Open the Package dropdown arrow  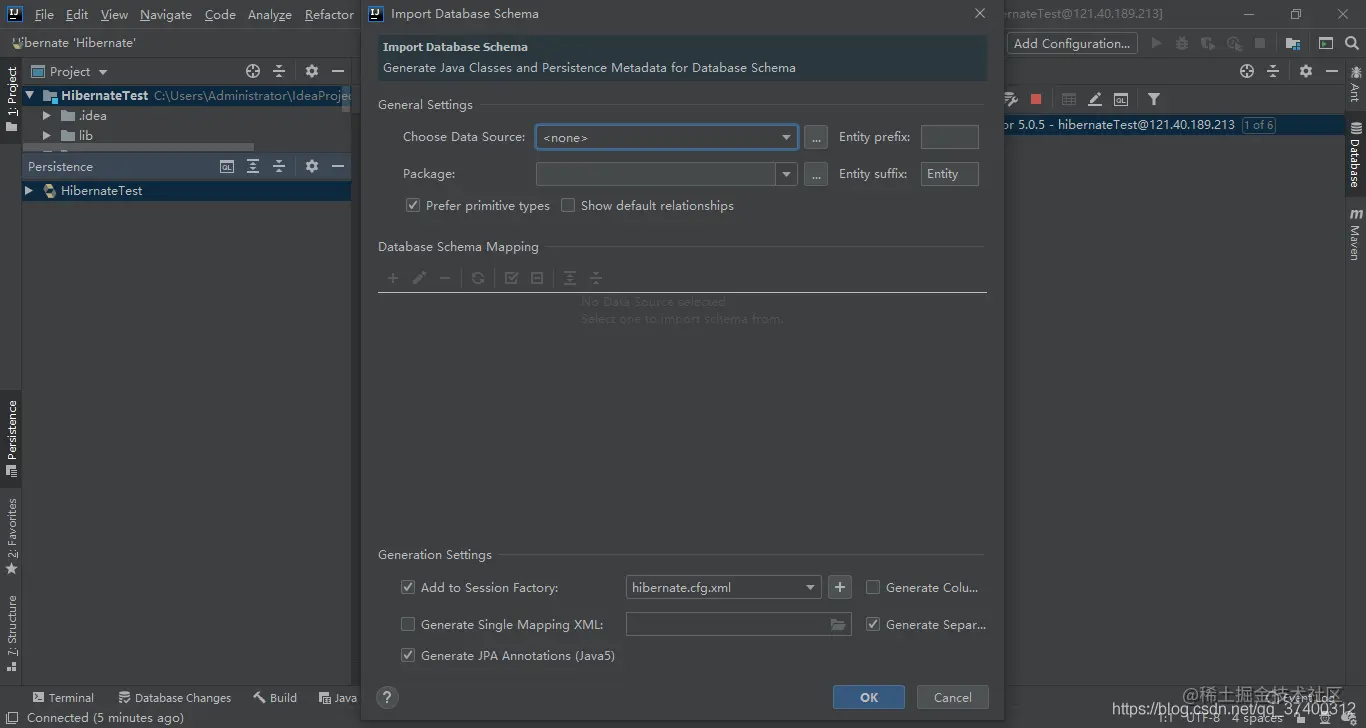pos(787,174)
